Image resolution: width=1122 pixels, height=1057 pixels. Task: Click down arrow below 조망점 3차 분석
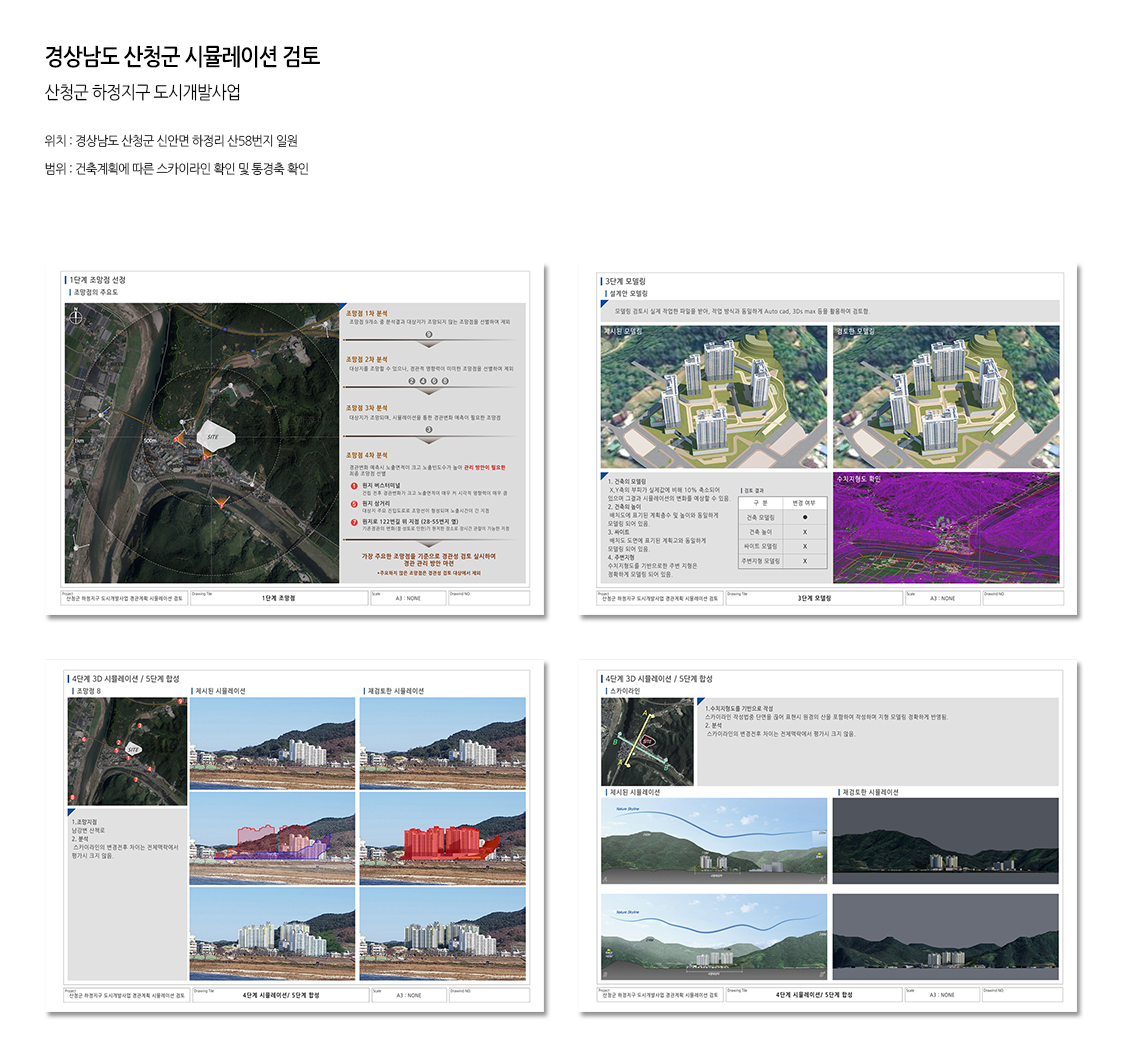coord(428,439)
